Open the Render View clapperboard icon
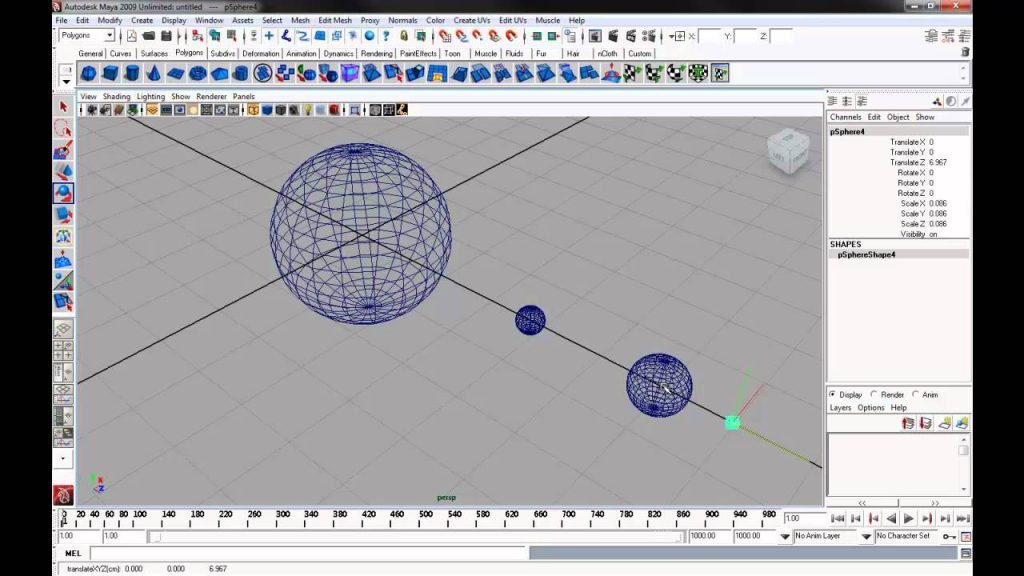1024x576 pixels. pos(596,36)
